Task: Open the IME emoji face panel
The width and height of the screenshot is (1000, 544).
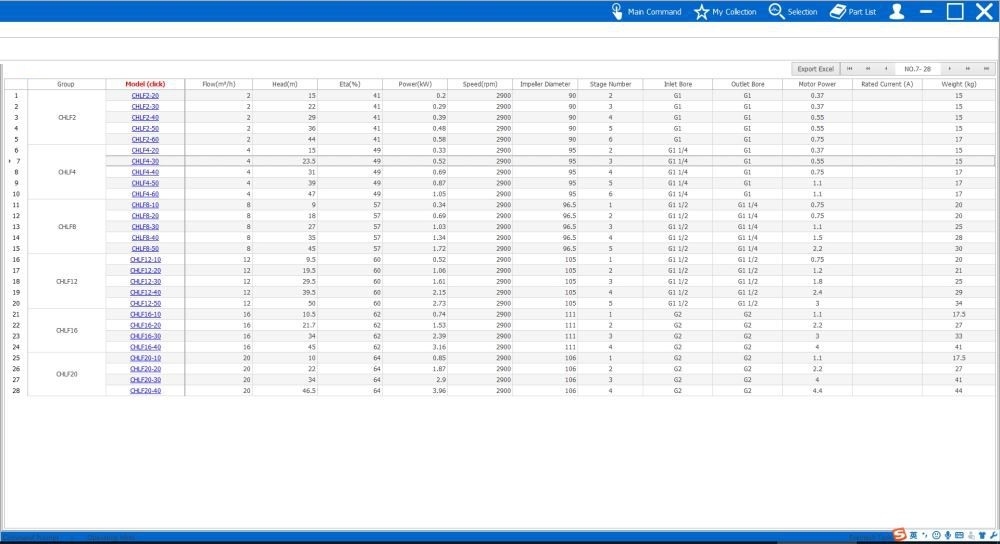Action: [936, 536]
